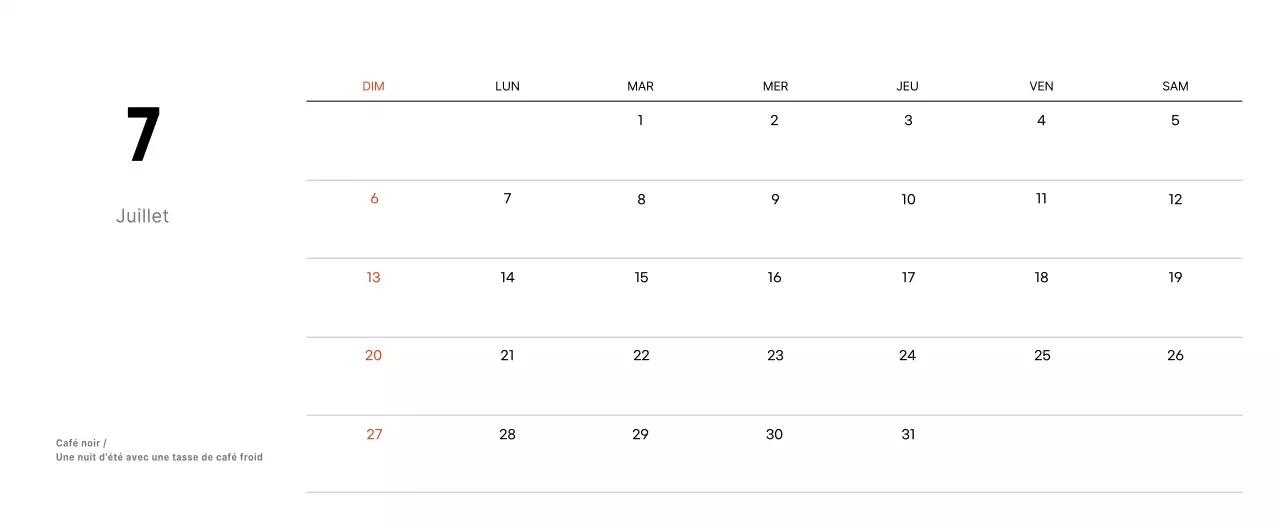1280x522 pixels.
Task: Click the LUN column header
Action: (507, 86)
